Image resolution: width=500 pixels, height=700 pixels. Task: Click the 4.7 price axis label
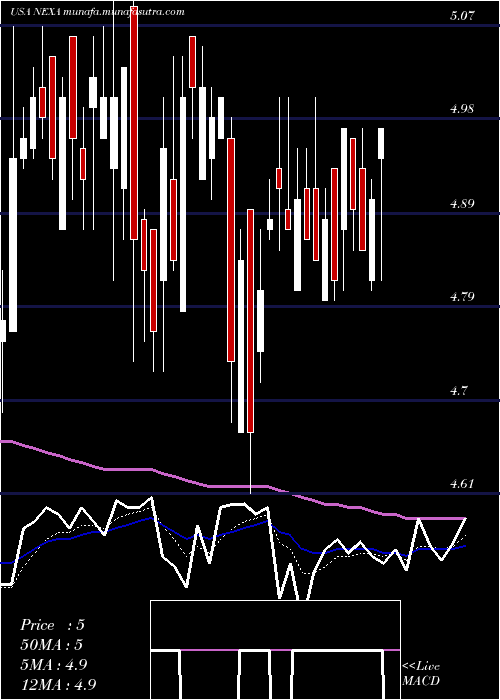pyautogui.click(x=459, y=391)
